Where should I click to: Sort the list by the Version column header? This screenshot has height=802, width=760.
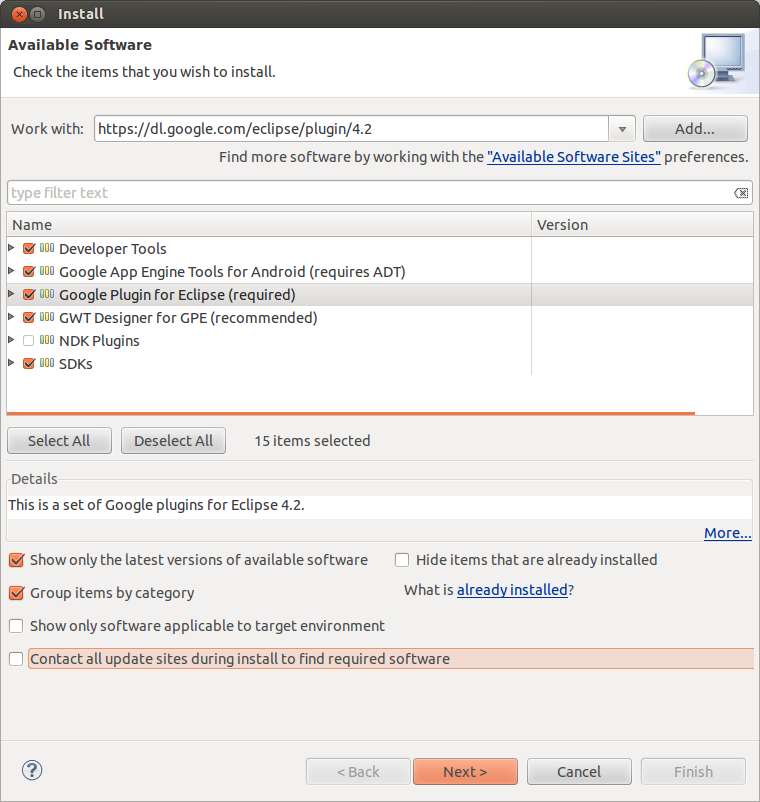point(641,225)
